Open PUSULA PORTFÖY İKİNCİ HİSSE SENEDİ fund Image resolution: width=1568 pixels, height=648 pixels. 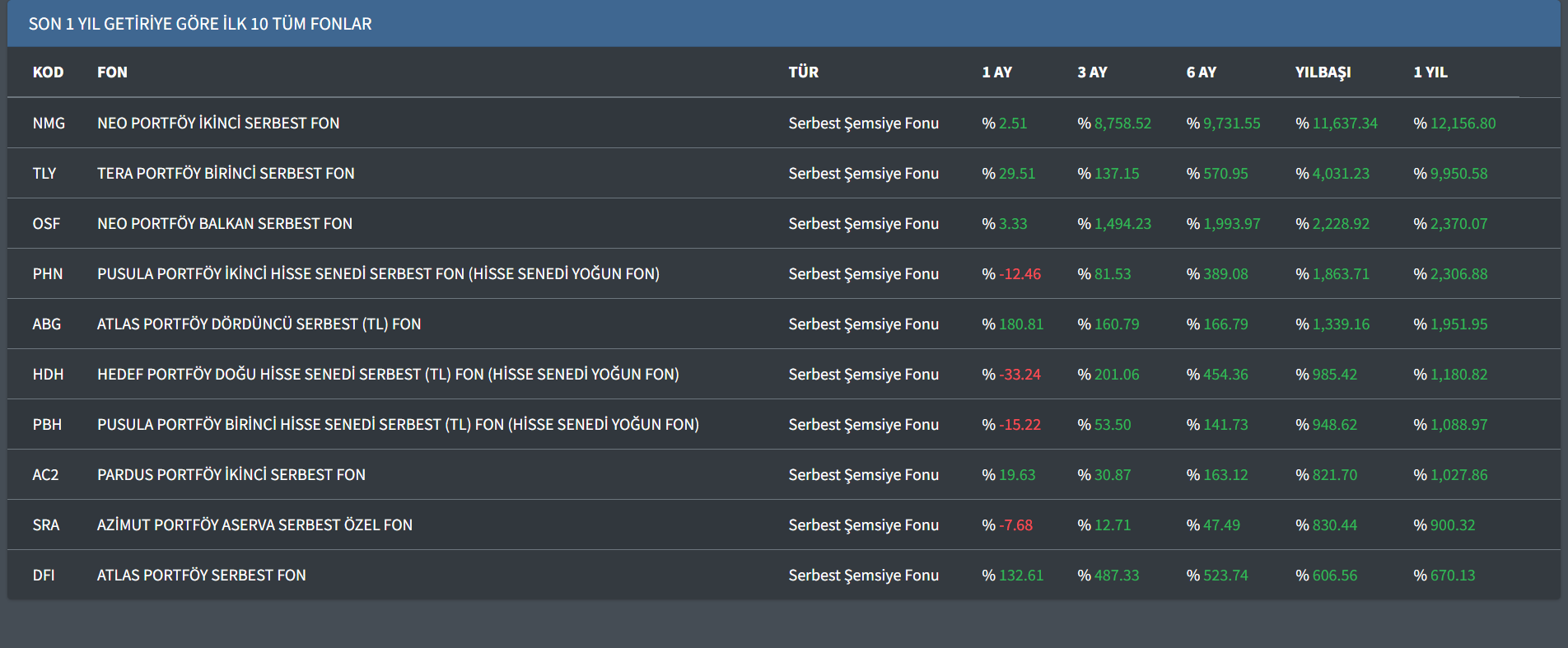tap(378, 274)
